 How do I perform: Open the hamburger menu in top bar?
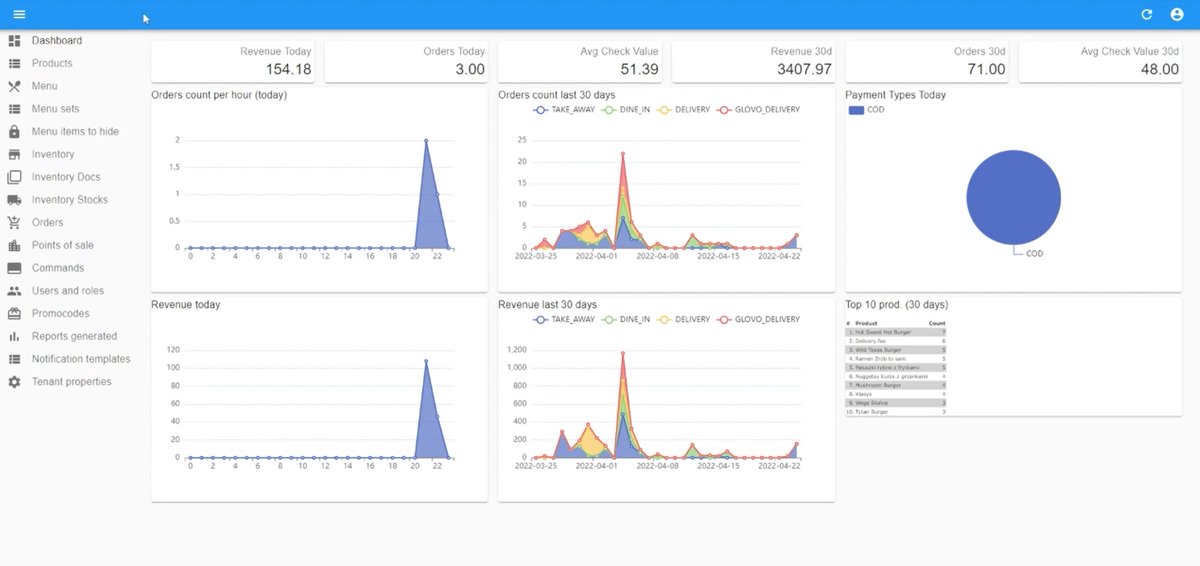click(x=19, y=15)
